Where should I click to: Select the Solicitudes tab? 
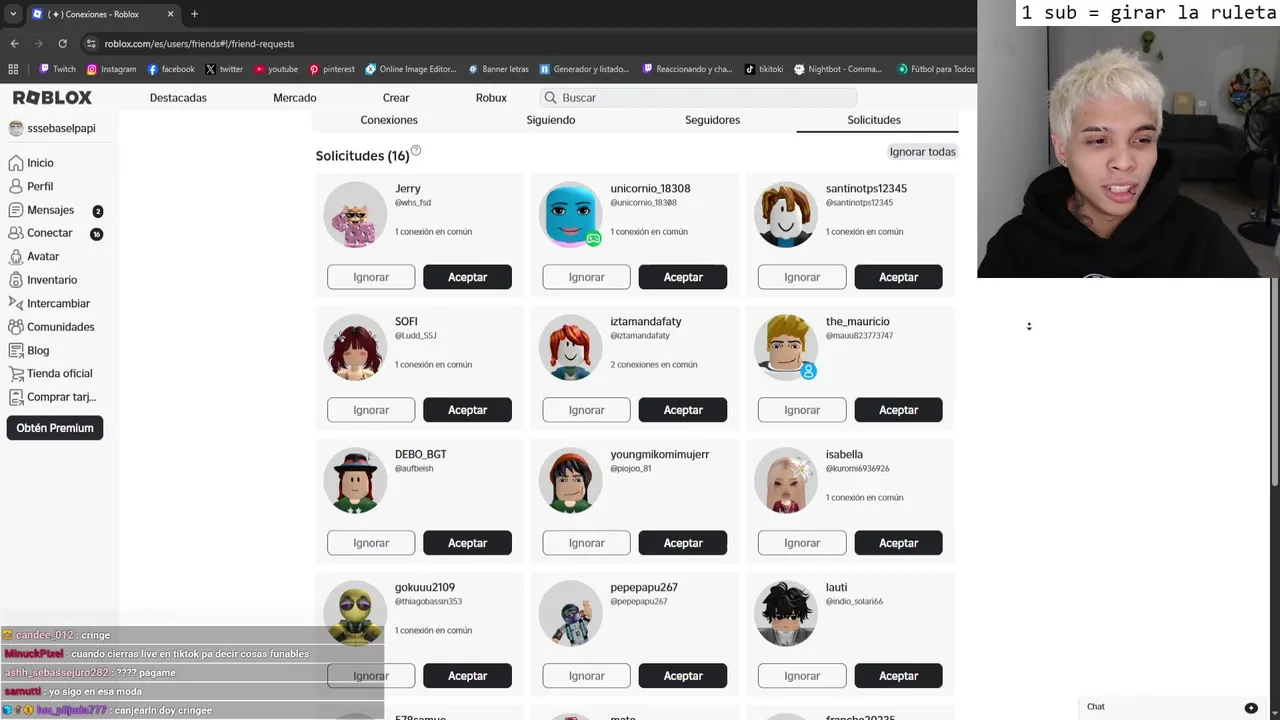(x=874, y=120)
